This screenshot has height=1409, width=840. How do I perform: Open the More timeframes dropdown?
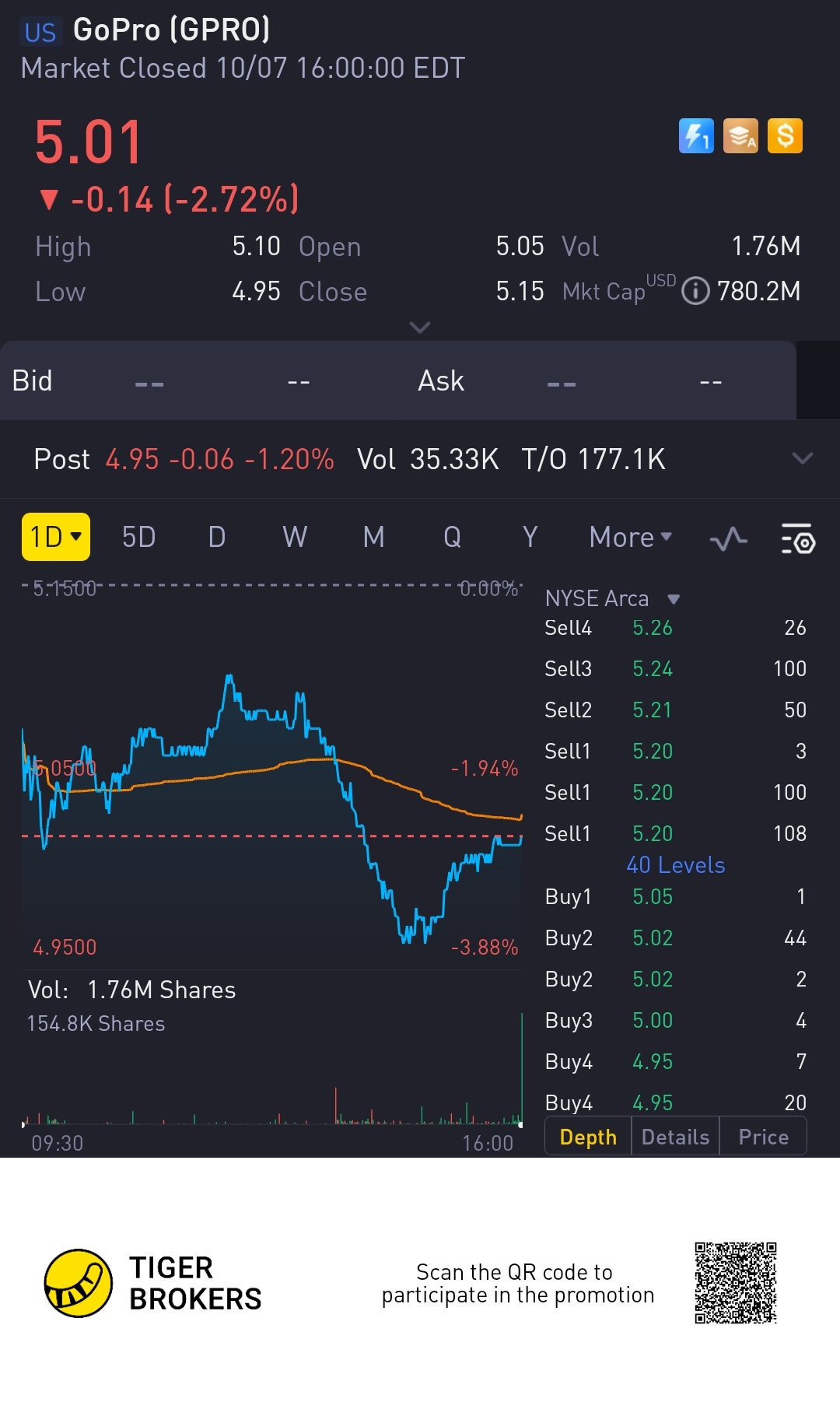pyautogui.click(x=630, y=538)
